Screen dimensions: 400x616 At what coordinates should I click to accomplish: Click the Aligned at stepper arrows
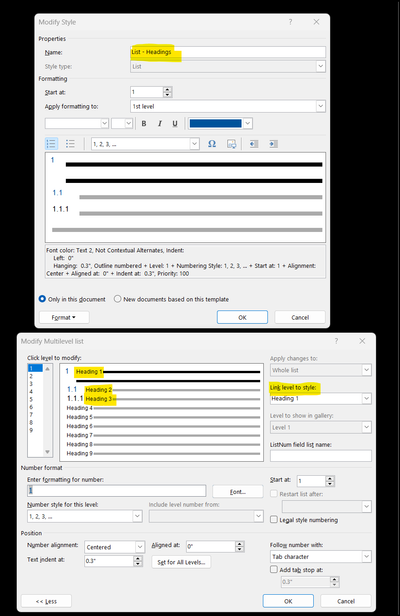click(240, 546)
